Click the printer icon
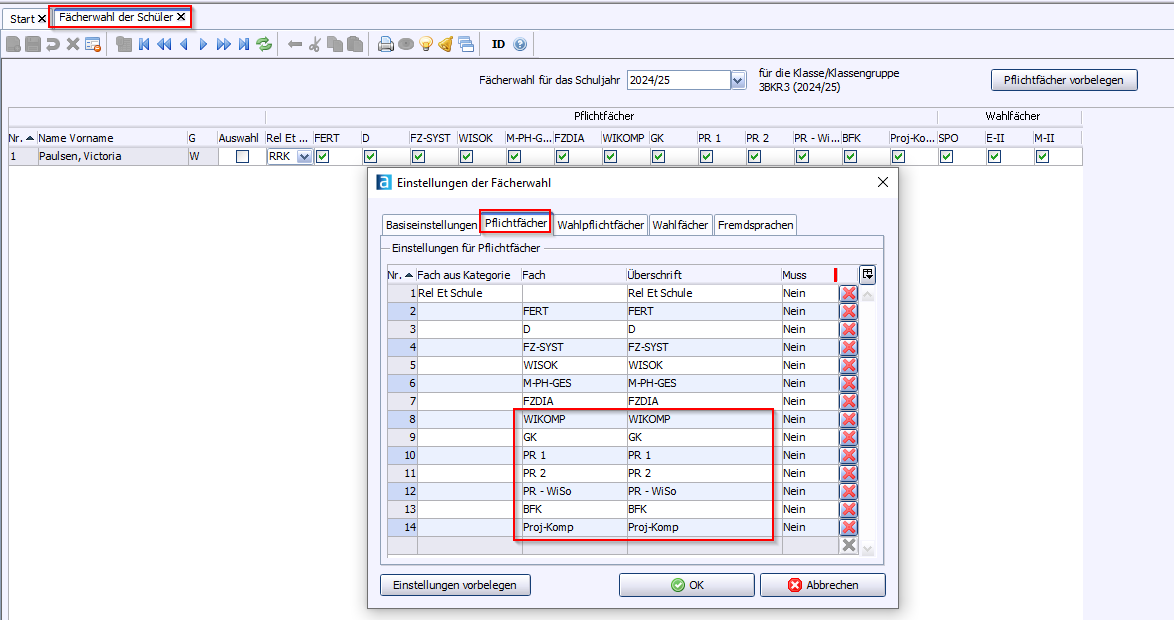The image size is (1174, 620). pyautogui.click(x=385, y=44)
